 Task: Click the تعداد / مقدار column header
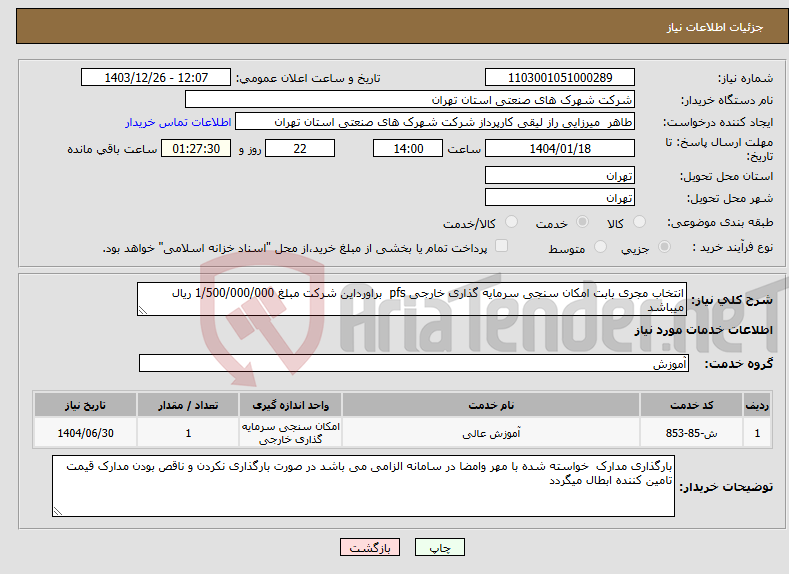188,405
